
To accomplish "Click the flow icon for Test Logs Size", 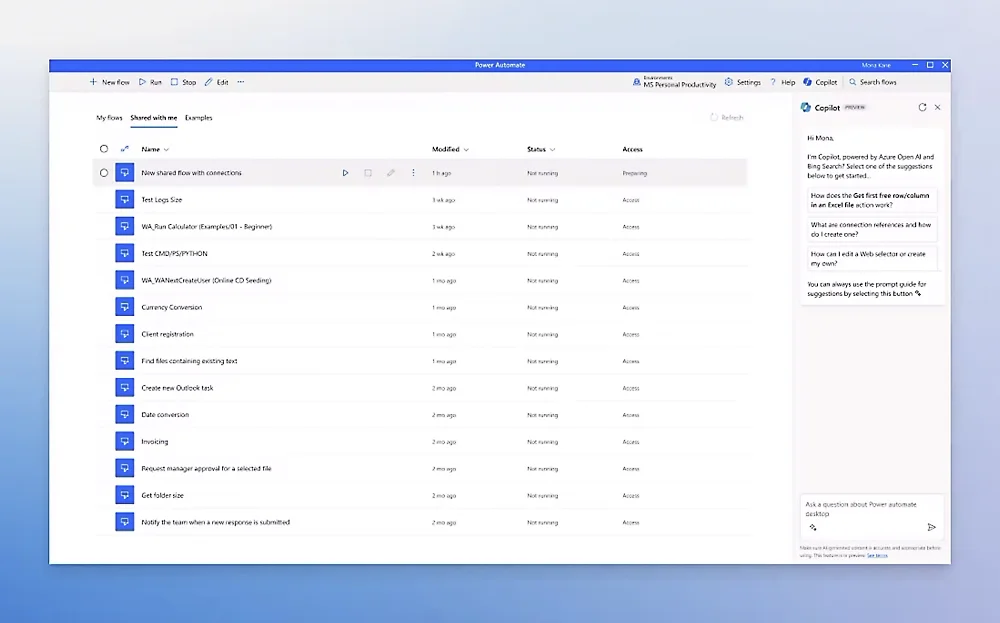I will pos(124,200).
